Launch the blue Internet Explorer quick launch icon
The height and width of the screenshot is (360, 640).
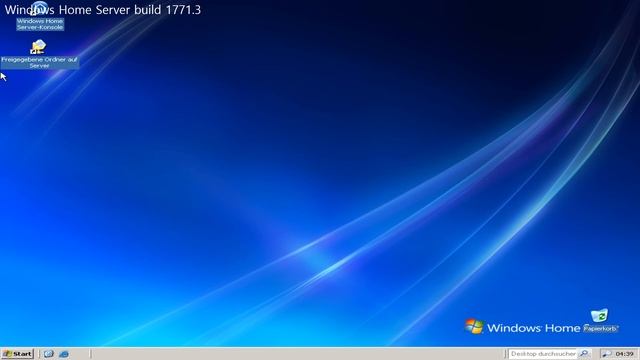point(64,354)
